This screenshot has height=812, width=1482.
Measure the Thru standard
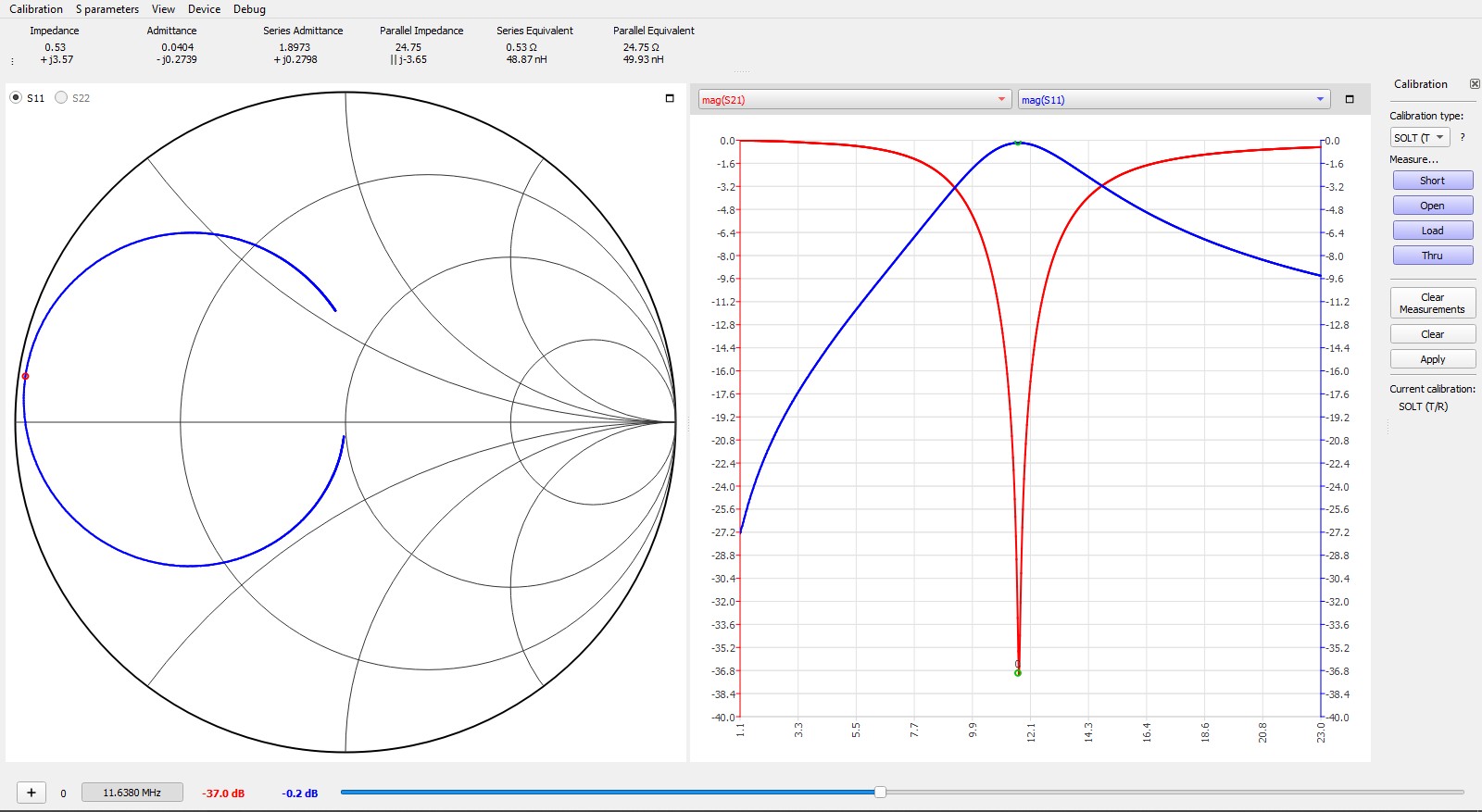coord(1433,256)
